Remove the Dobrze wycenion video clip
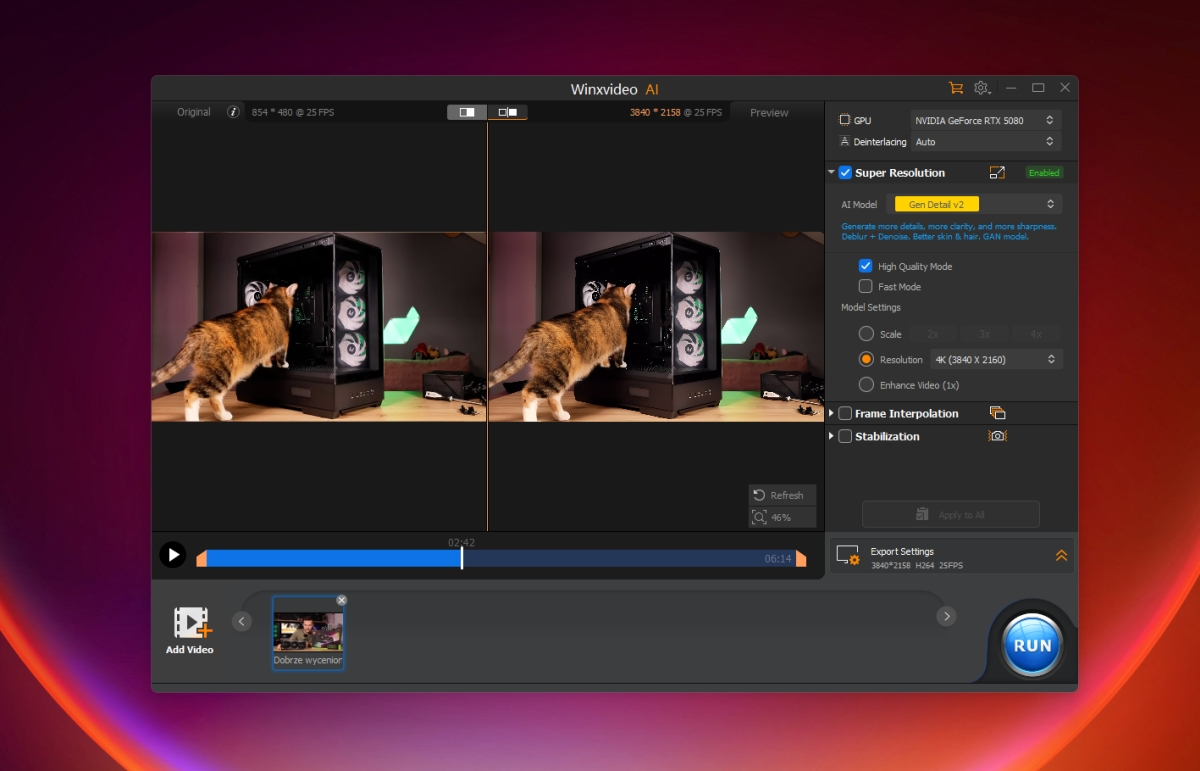This screenshot has height=771, width=1200. (342, 600)
